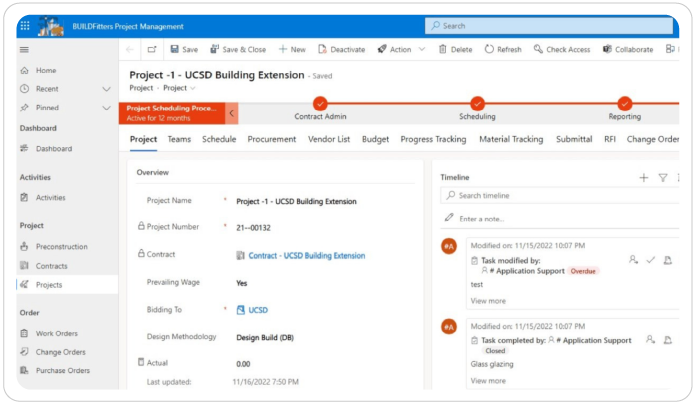View more on Glass glazing task

coord(488,381)
